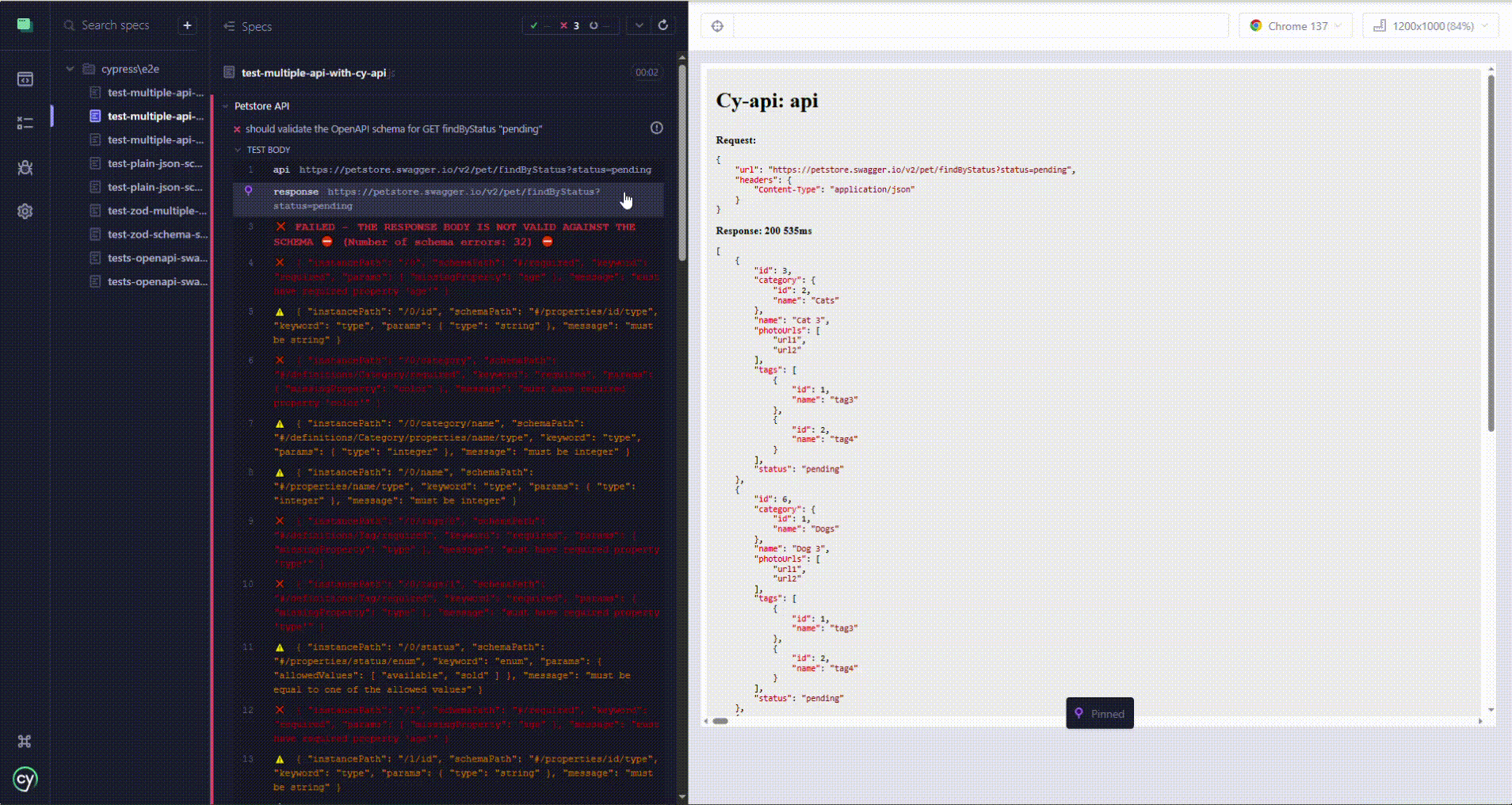Click the Pinned badge in the preview

pyautogui.click(x=1100, y=713)
